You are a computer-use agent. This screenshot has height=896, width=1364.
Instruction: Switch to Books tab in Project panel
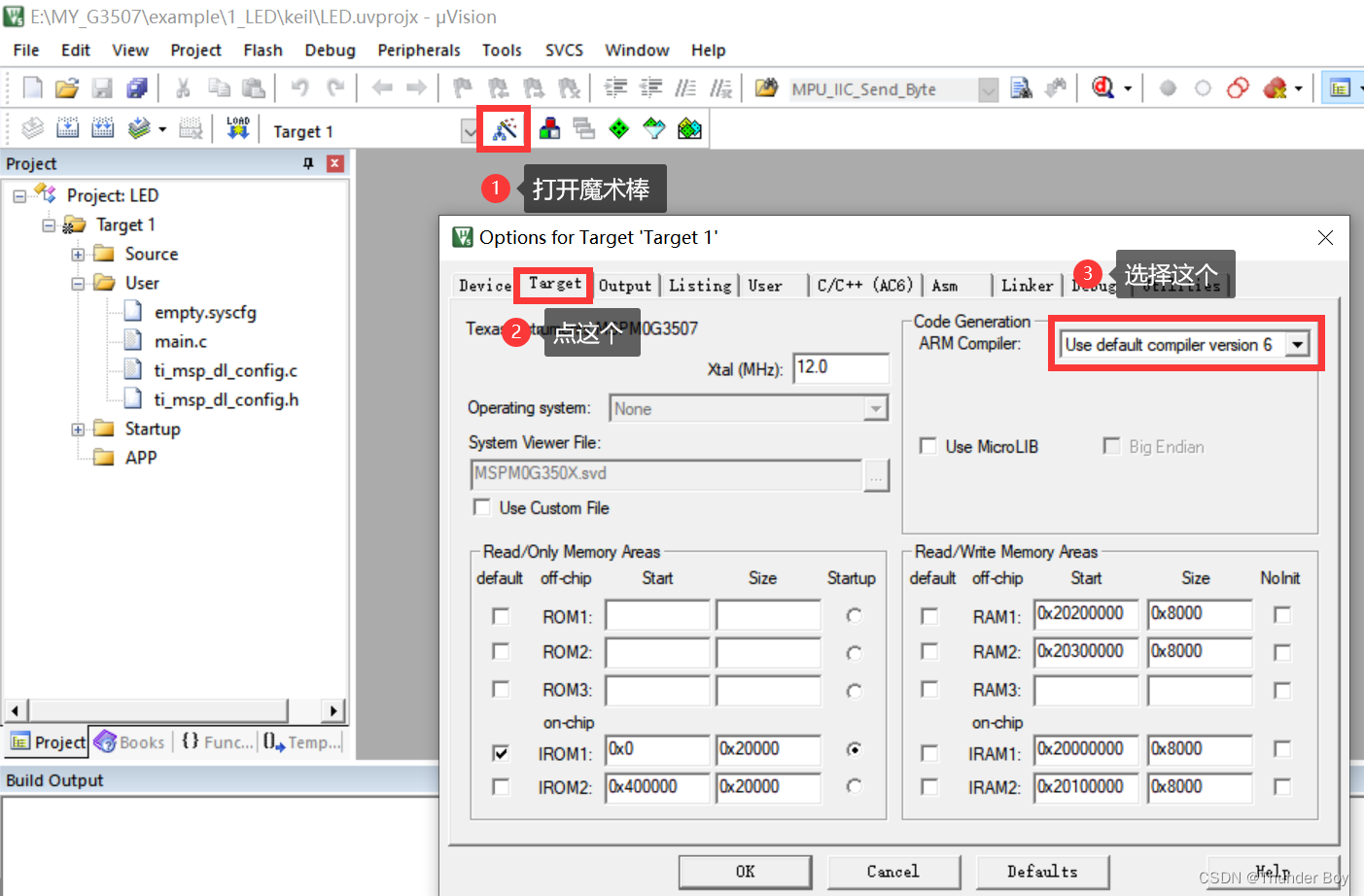tap(130, 742)
